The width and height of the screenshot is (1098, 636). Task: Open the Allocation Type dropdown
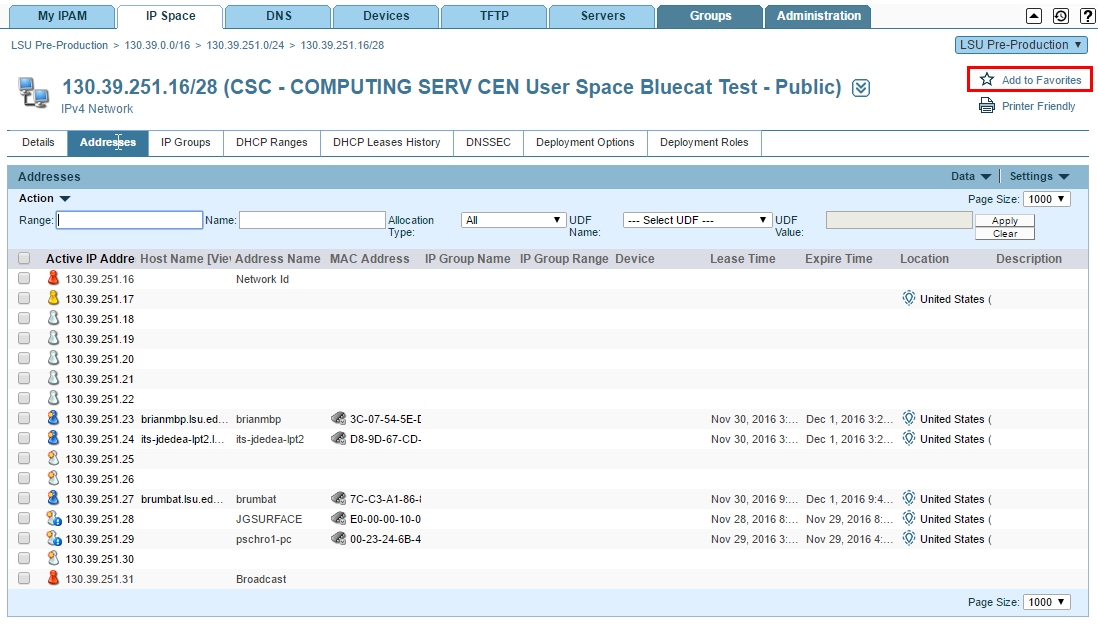[x=513, y=220]
